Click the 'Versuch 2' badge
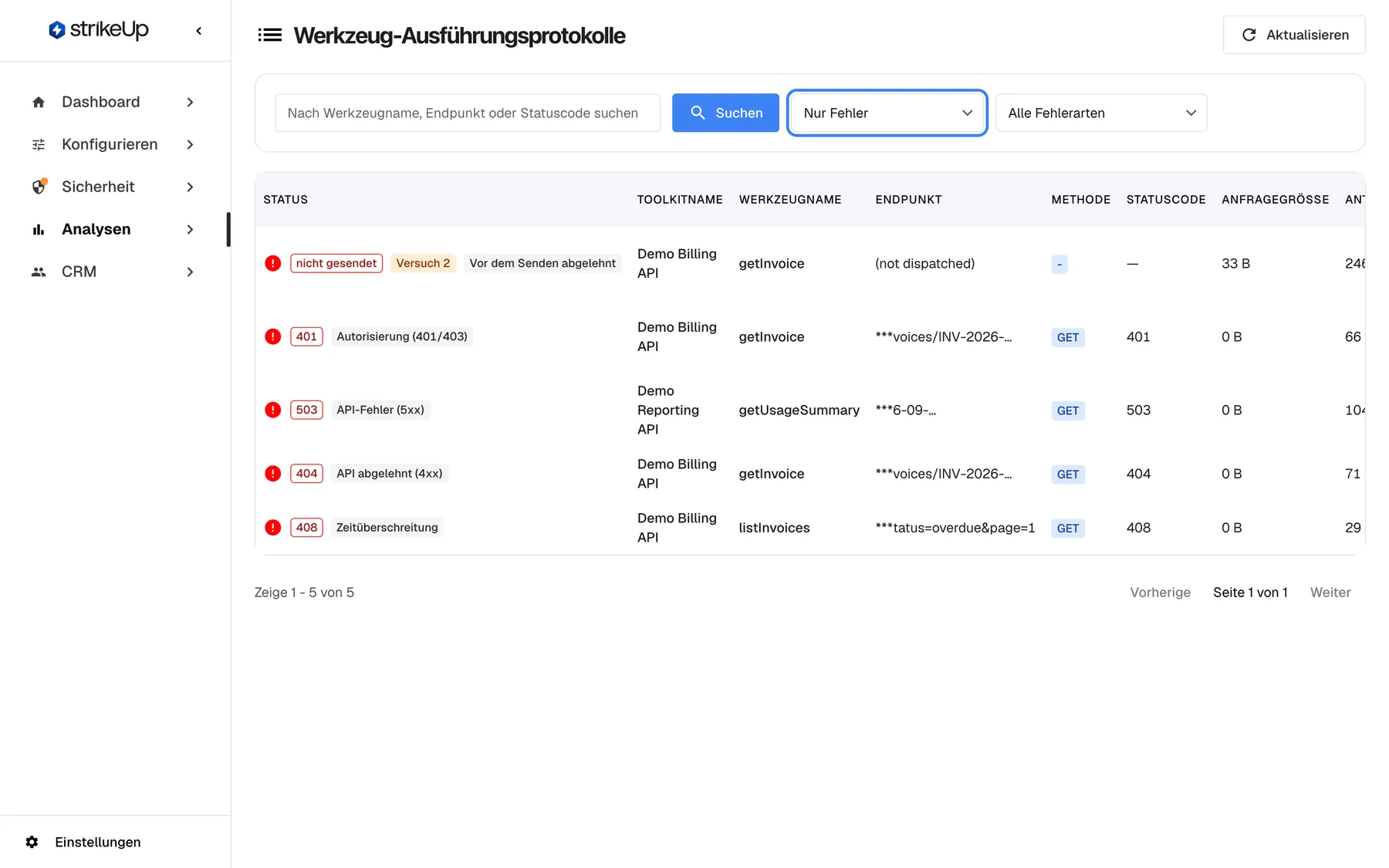Image resolution: width=1389 pixels, height=868 pixels. pyautogui.click(x=423, y=263)
